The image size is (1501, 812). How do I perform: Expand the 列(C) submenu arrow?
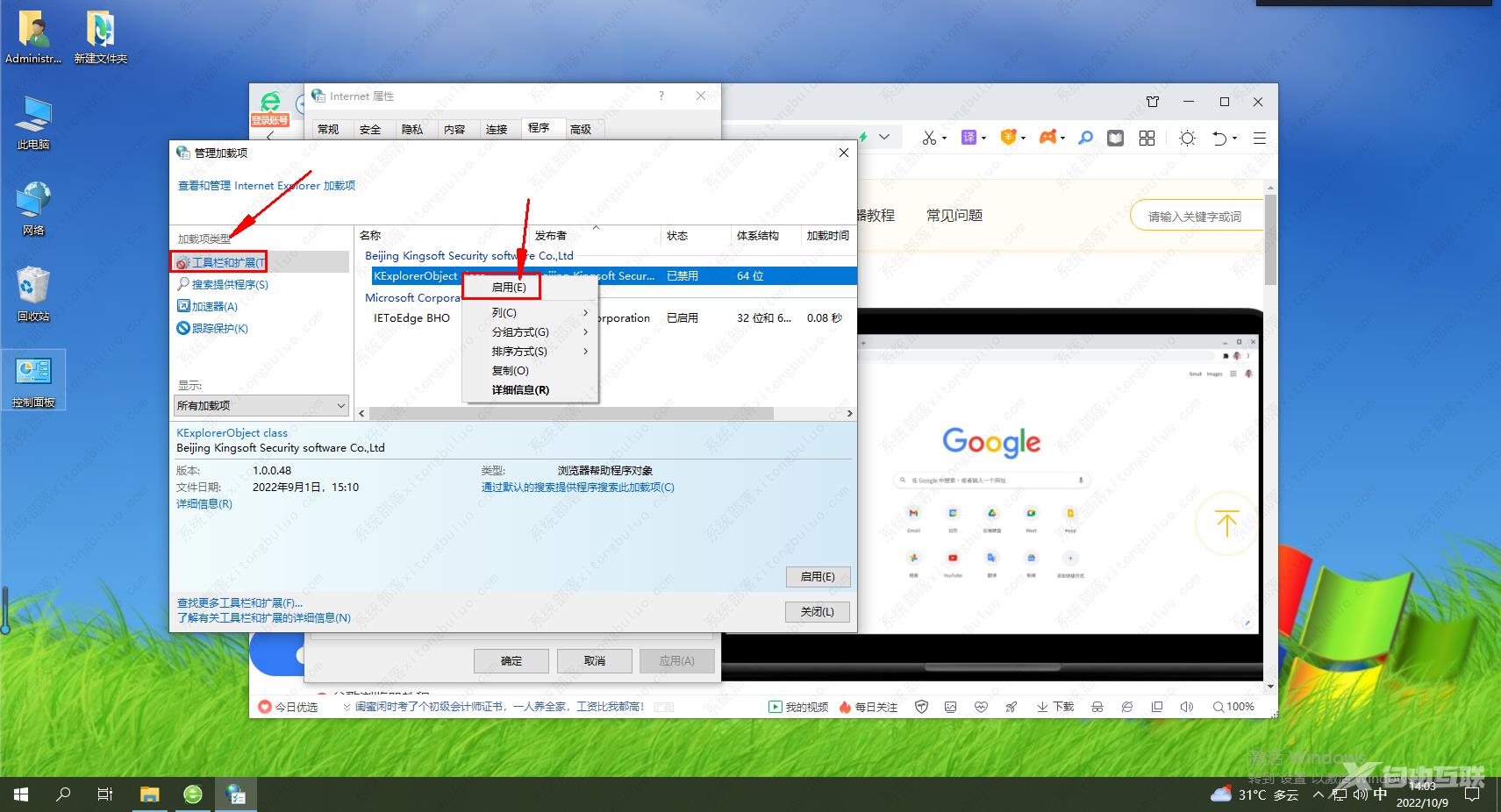pos(586,313)
